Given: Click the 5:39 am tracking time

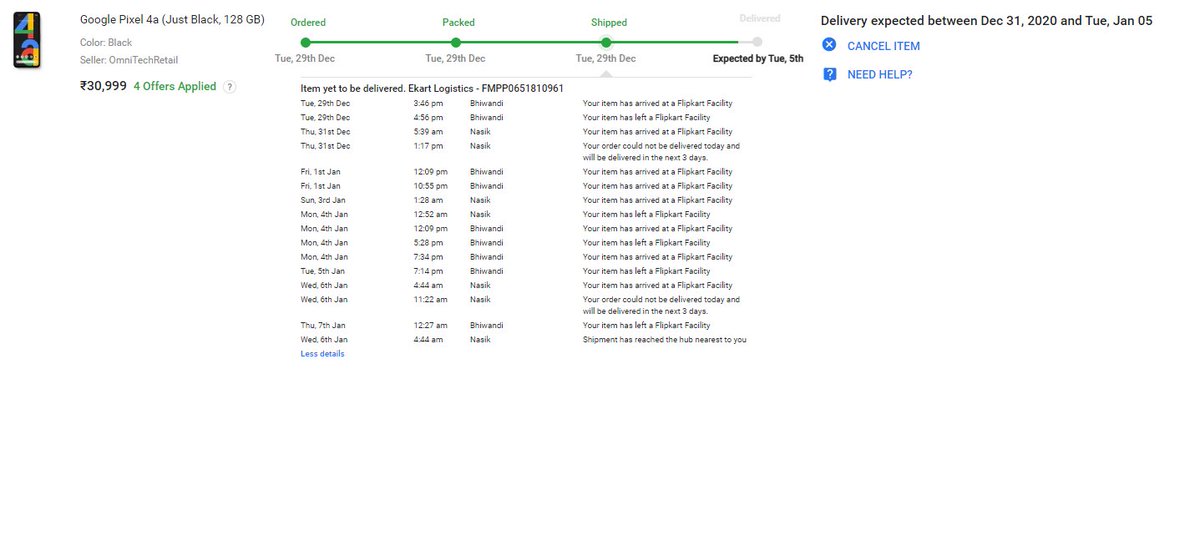Looking at the screenshot, I should click(428, 132).
